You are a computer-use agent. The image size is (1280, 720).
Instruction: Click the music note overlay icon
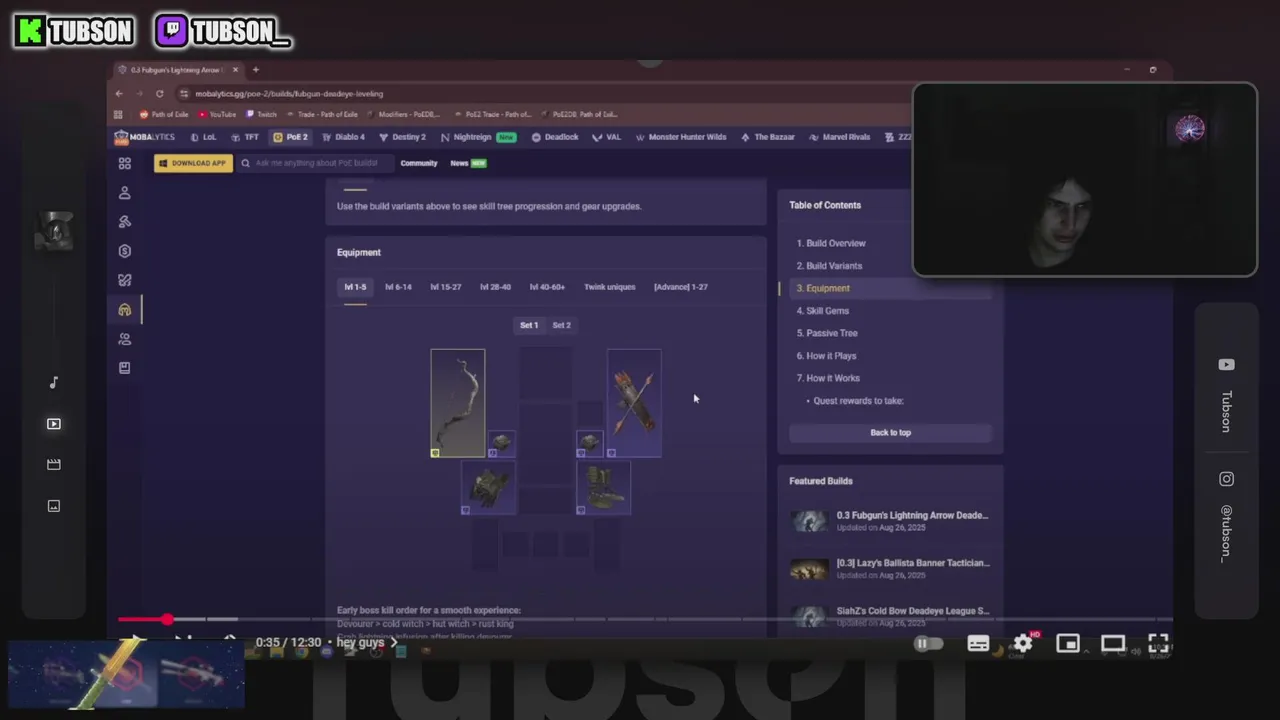pyautogui.click(x=54, y=383)
